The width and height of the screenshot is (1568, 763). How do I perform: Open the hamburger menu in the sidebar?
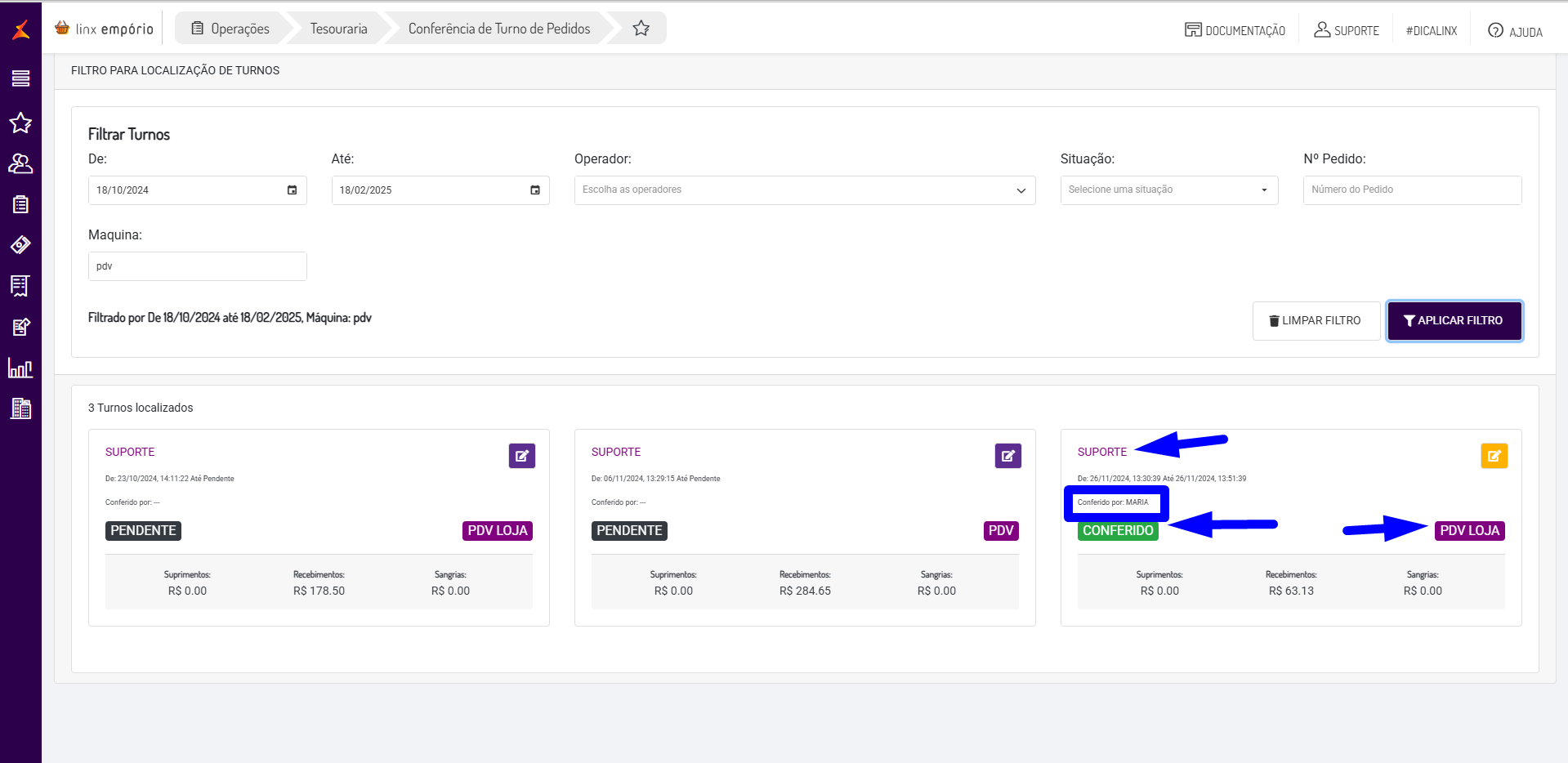coord(20,78)
